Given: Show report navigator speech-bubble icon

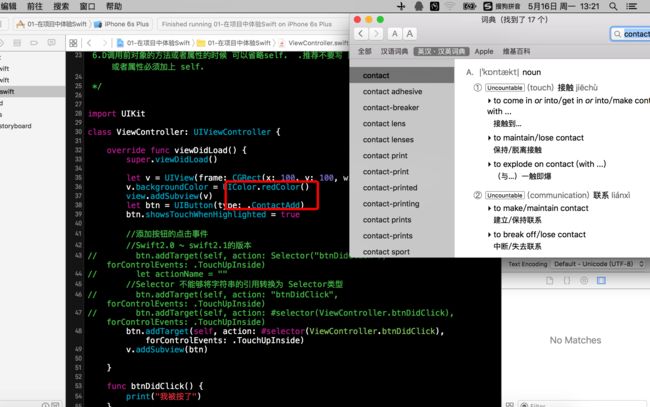Looking at the screenshot, I should click(x=51, y=43).
